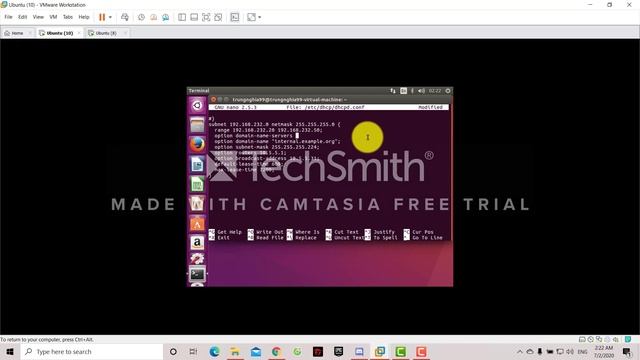Image resolution: width=640 pixels, height=360 pixels.
Task: Open the Help menu
Action: click(x=84, y=17)
